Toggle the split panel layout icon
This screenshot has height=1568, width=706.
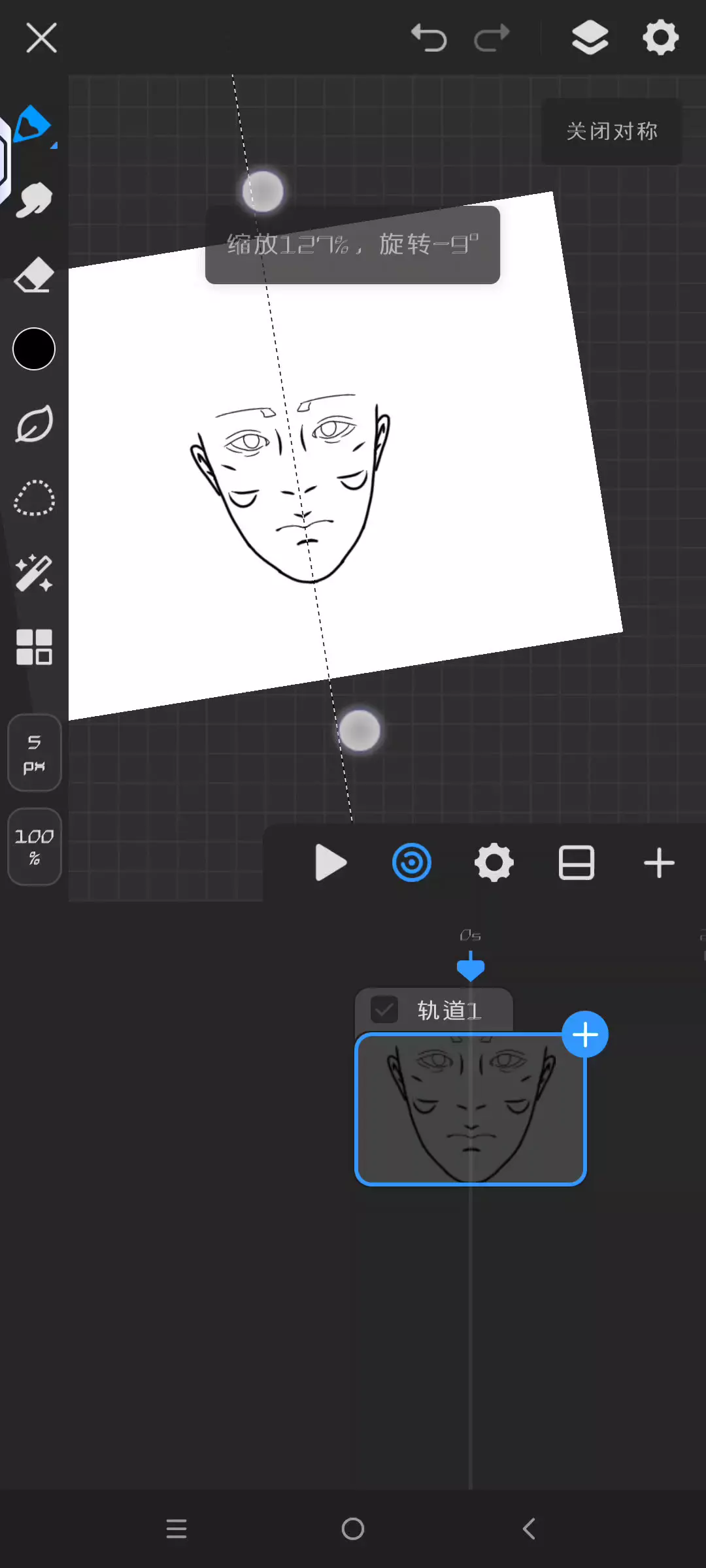tap(577, 863)
